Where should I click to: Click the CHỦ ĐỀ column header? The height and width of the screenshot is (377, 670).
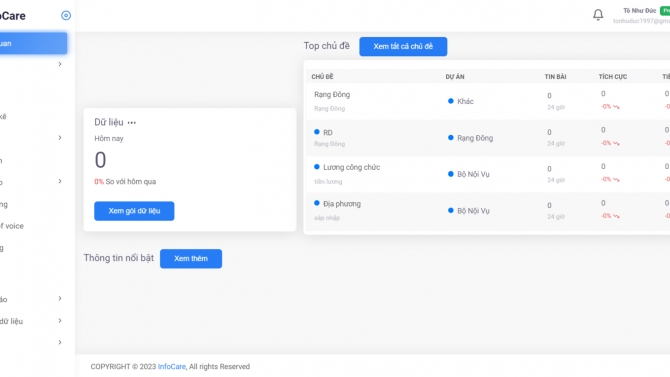point(322,77)
